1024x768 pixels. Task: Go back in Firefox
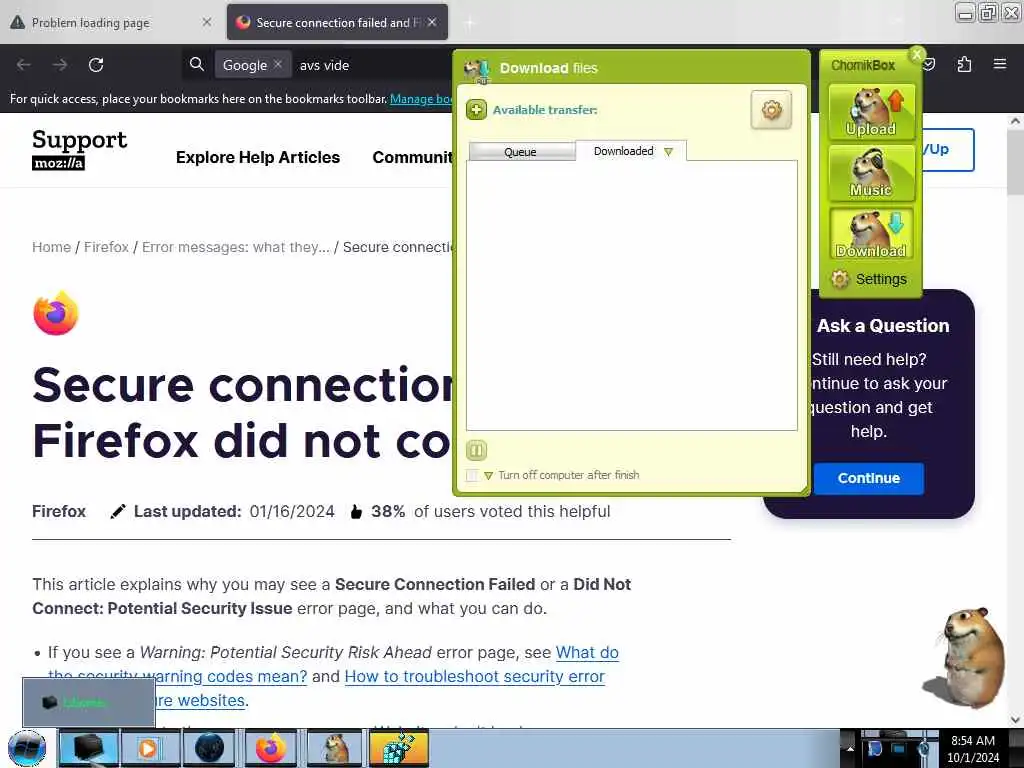coord(24,65)
